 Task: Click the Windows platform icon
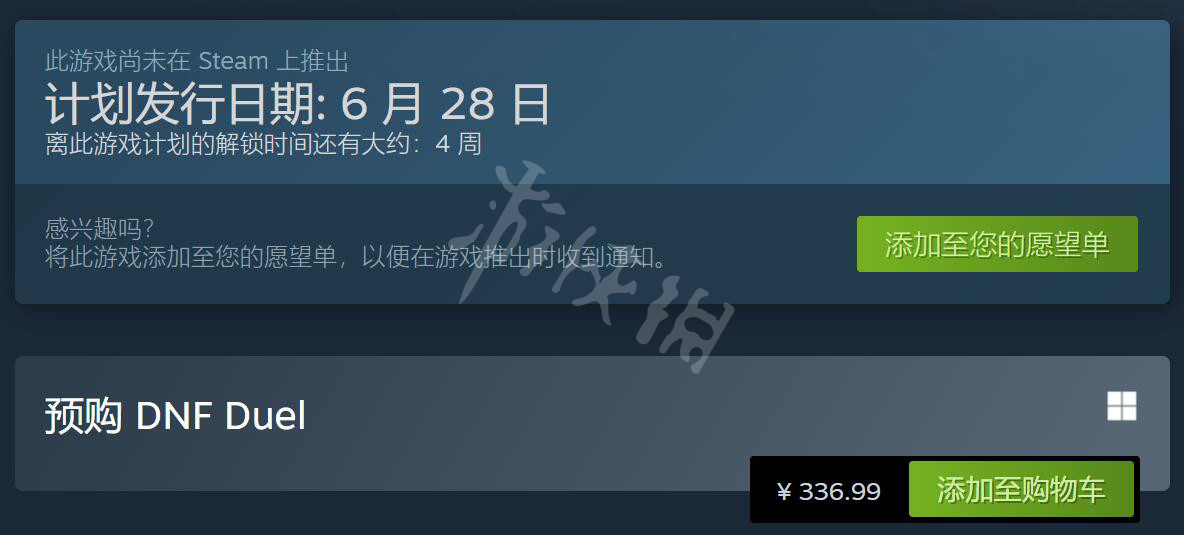point(1121,406)
